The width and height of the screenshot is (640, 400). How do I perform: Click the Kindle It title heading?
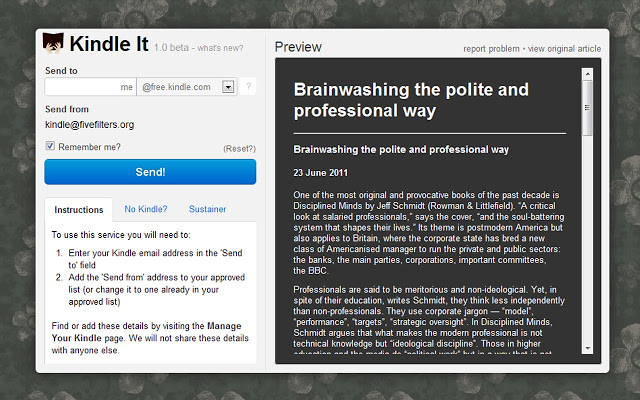tap(109, 44)
